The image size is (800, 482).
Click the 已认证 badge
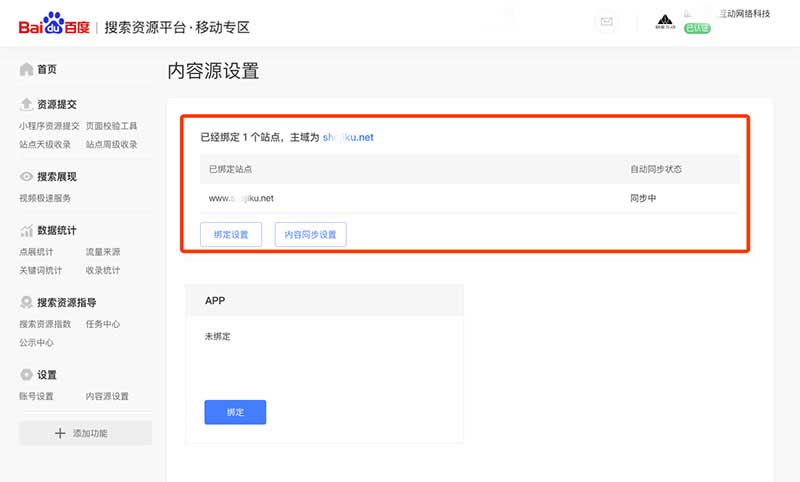click(697, 29)
